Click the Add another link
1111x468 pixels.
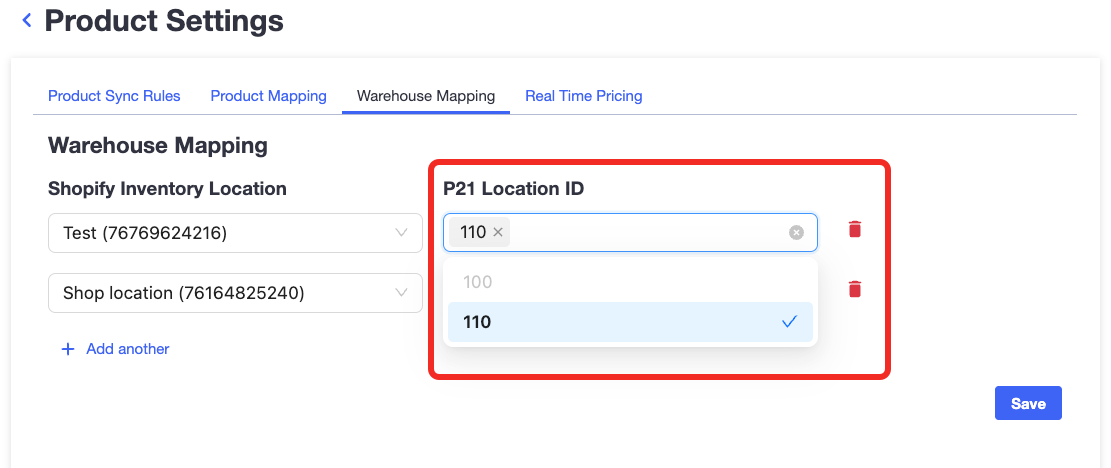[x=128, y=349]
